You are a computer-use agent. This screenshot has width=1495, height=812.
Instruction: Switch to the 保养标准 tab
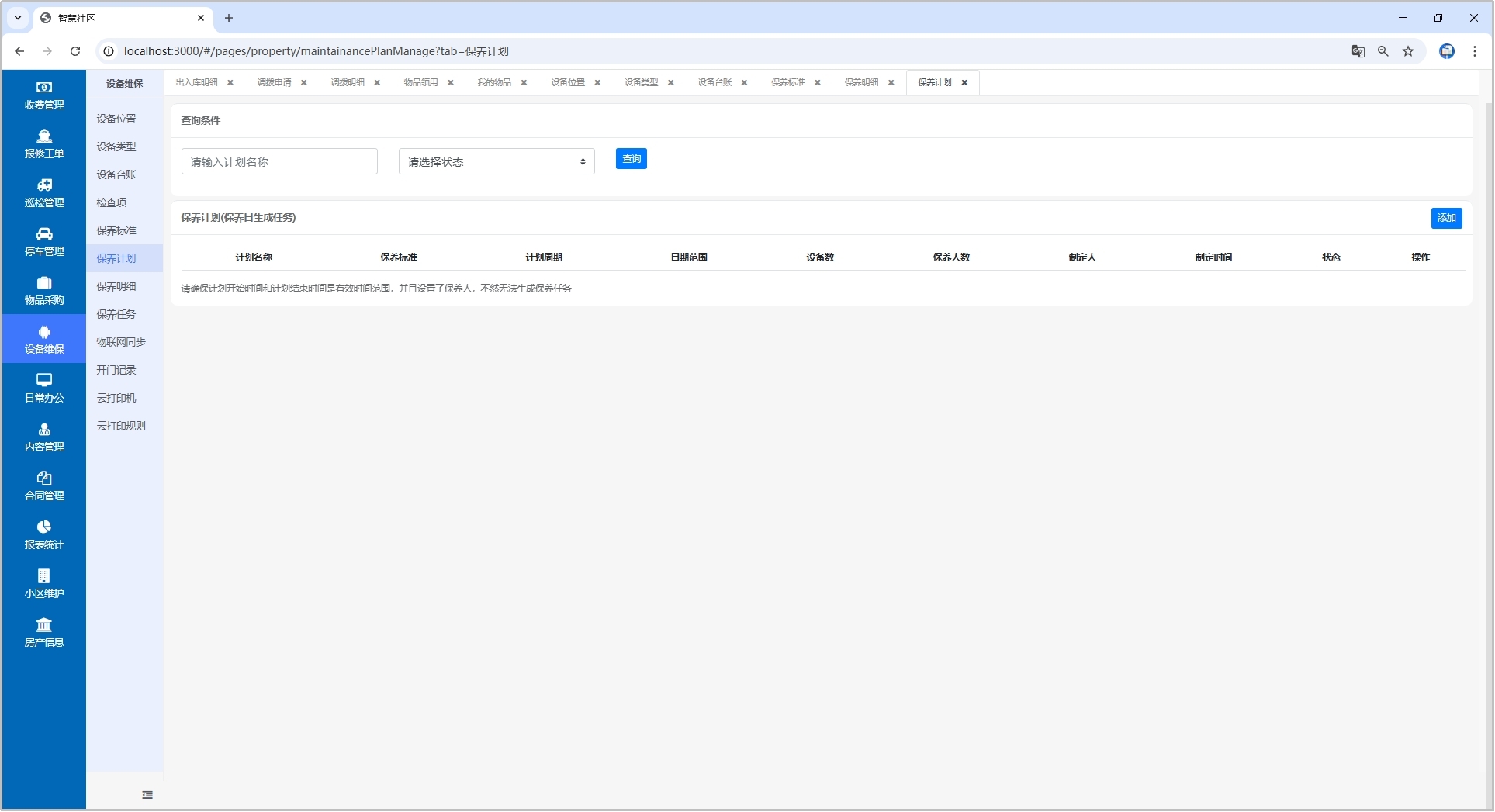[x=787, y=82]
